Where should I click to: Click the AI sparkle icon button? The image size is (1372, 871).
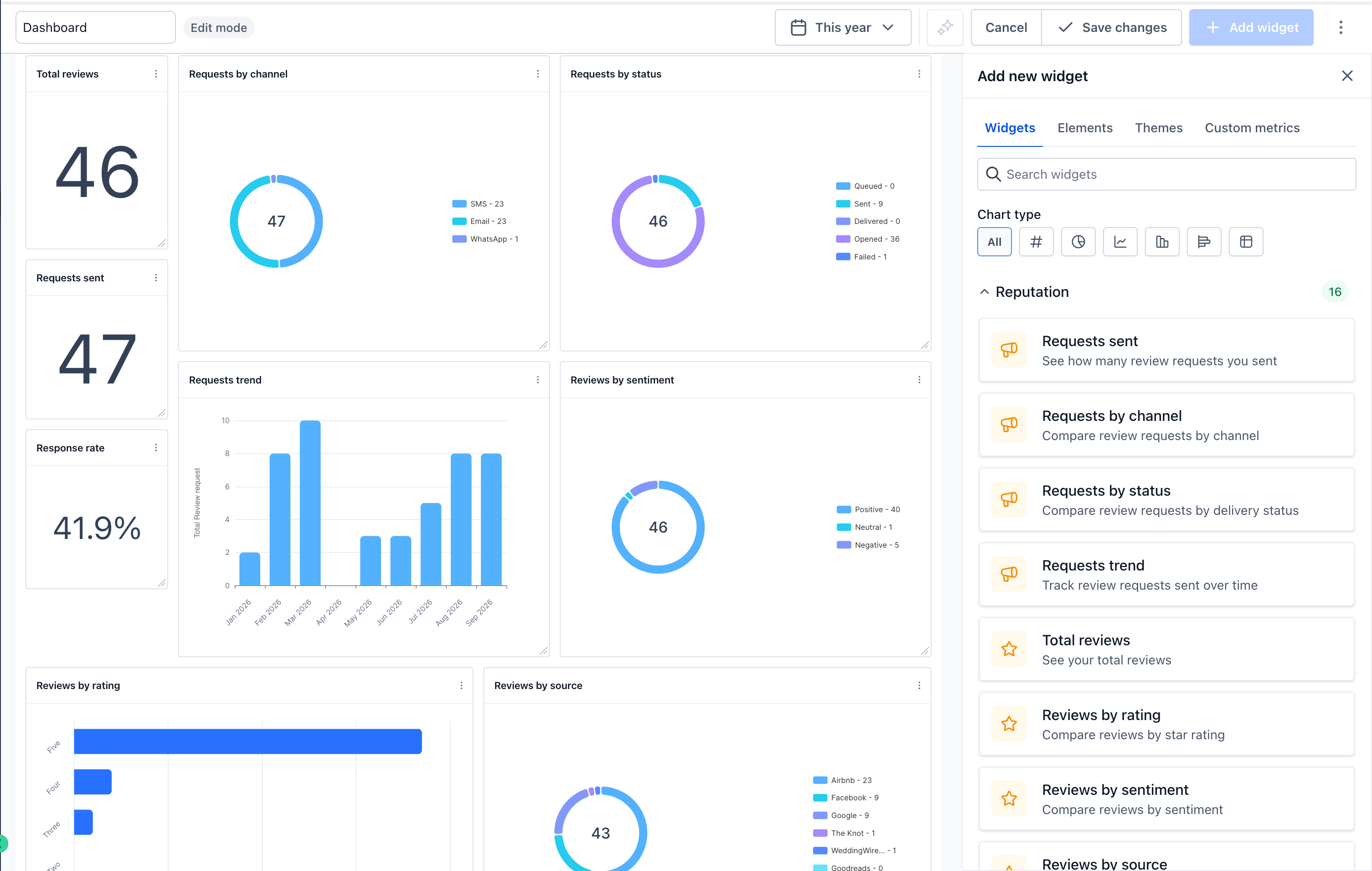point(945,27)
